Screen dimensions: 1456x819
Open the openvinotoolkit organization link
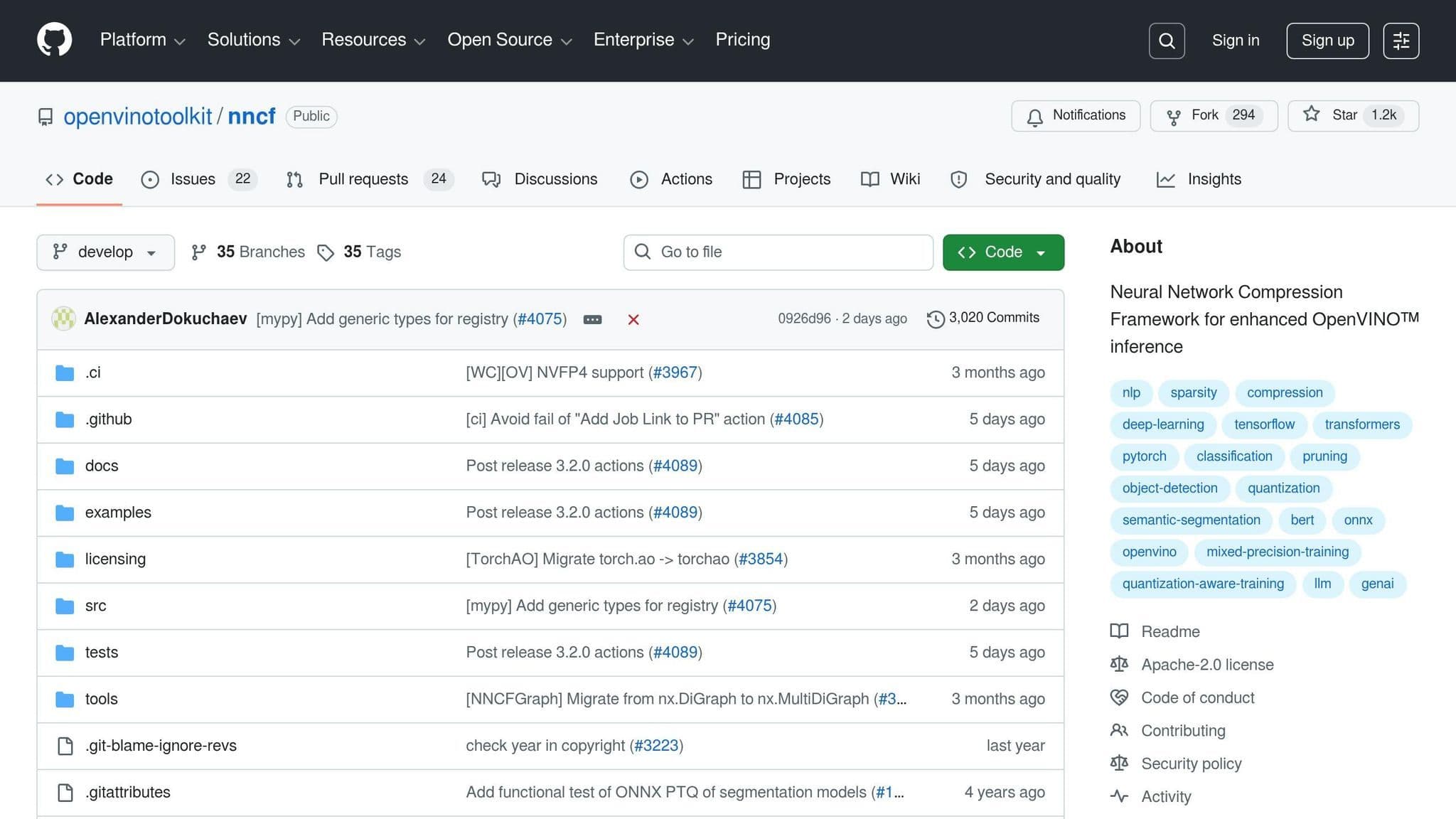[138, 117]
